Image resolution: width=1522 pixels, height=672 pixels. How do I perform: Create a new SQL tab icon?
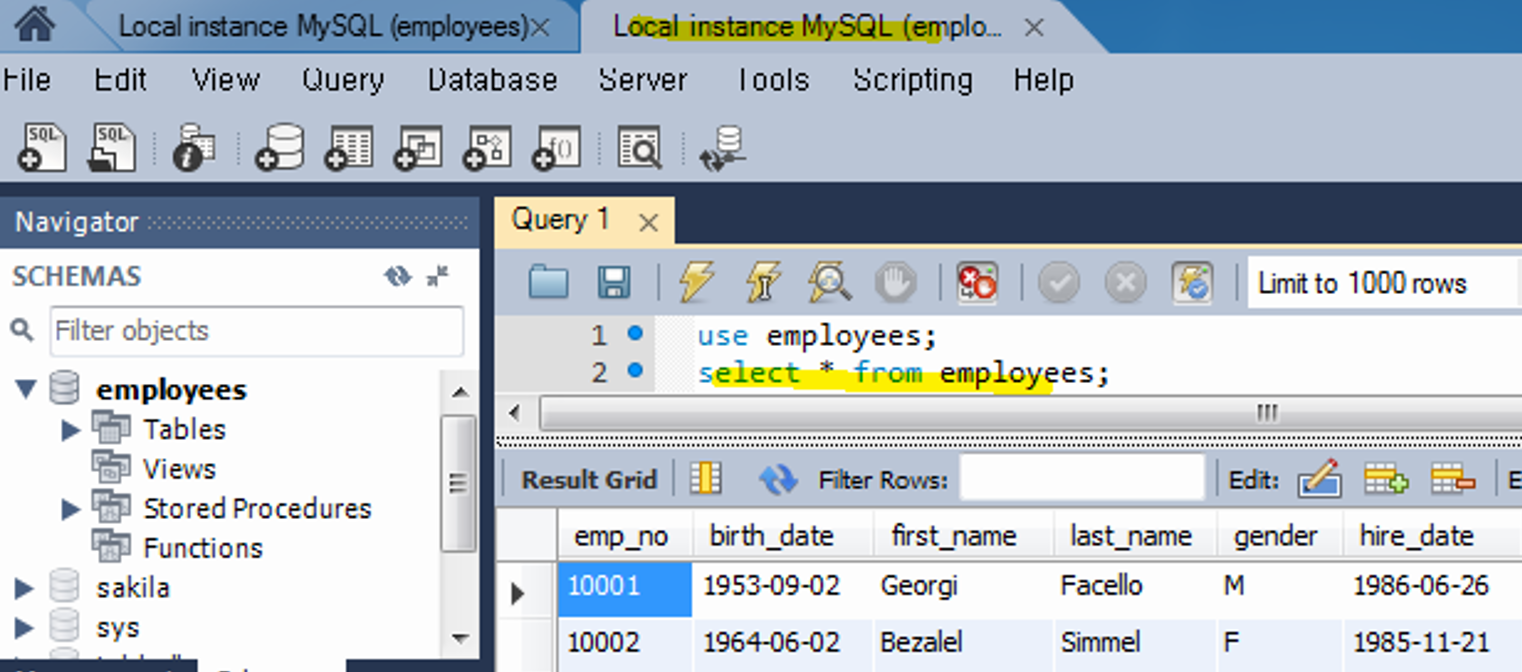pos(41,147)
